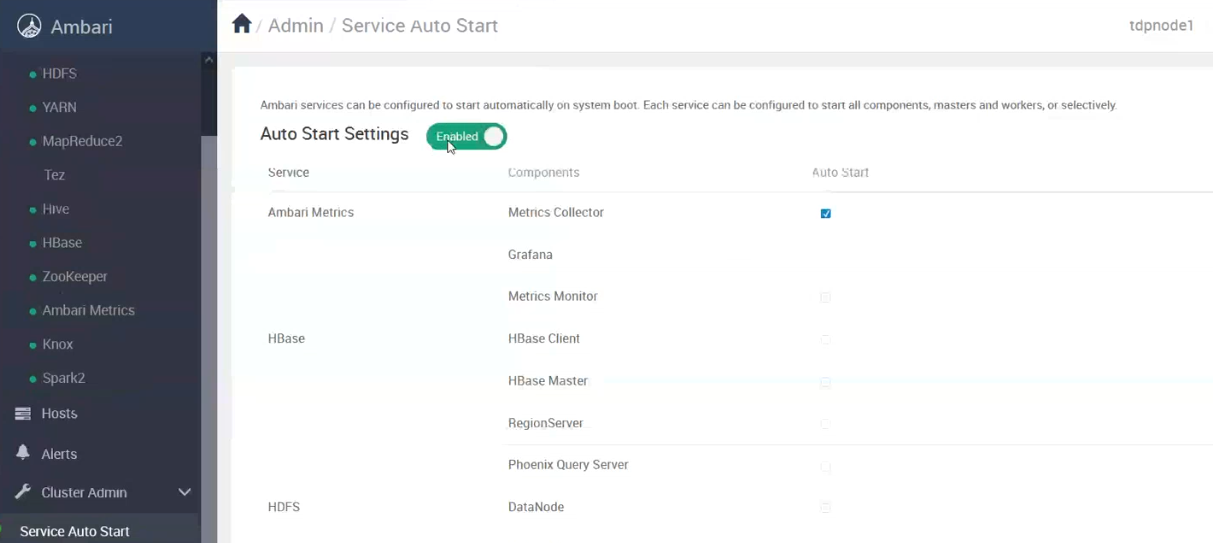This screenshot has width=1213, height=543.
Task: Click the Ambari logo icon
Action: [29, 27]
